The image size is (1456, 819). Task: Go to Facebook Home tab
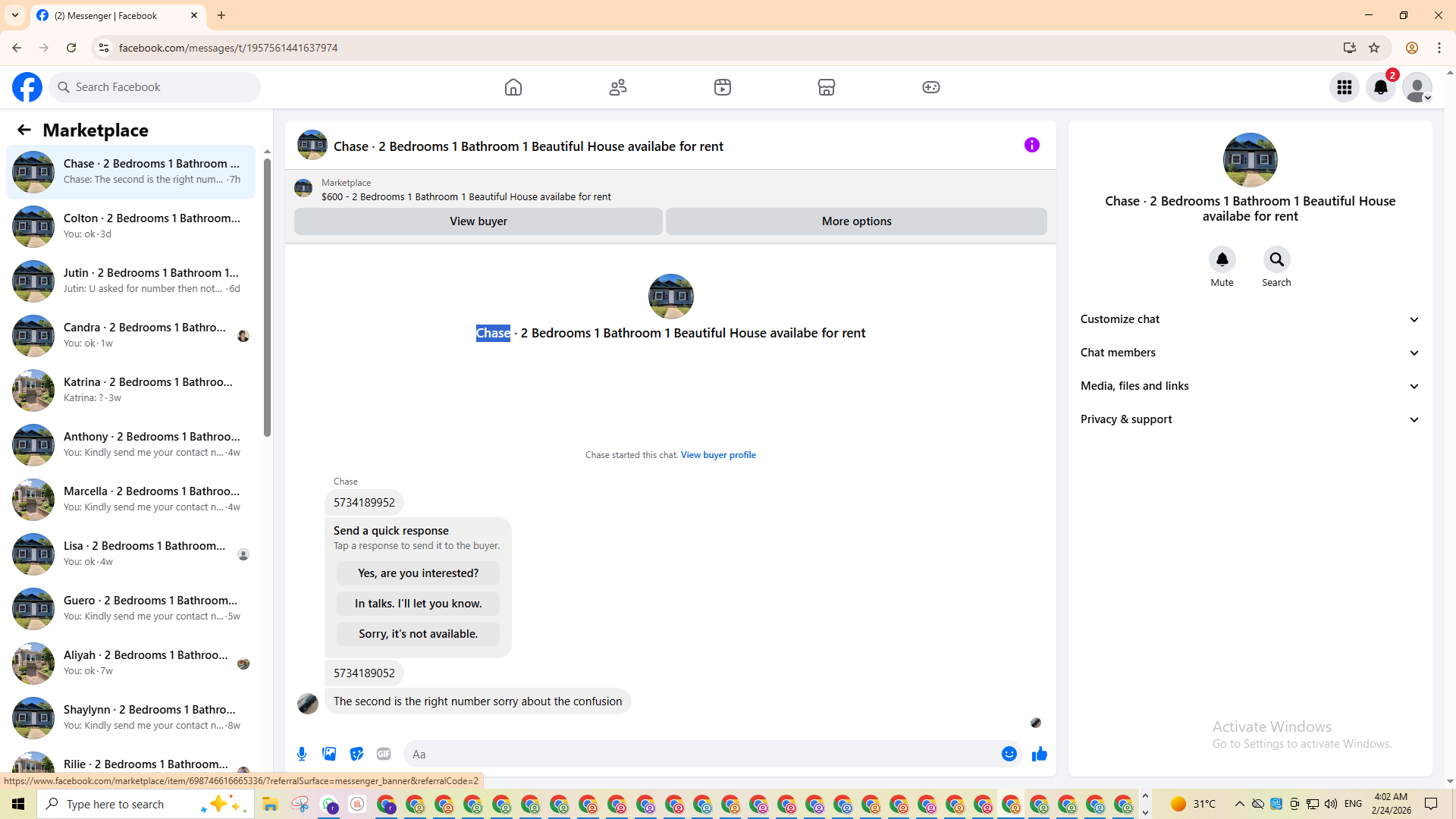click(513, 87)
